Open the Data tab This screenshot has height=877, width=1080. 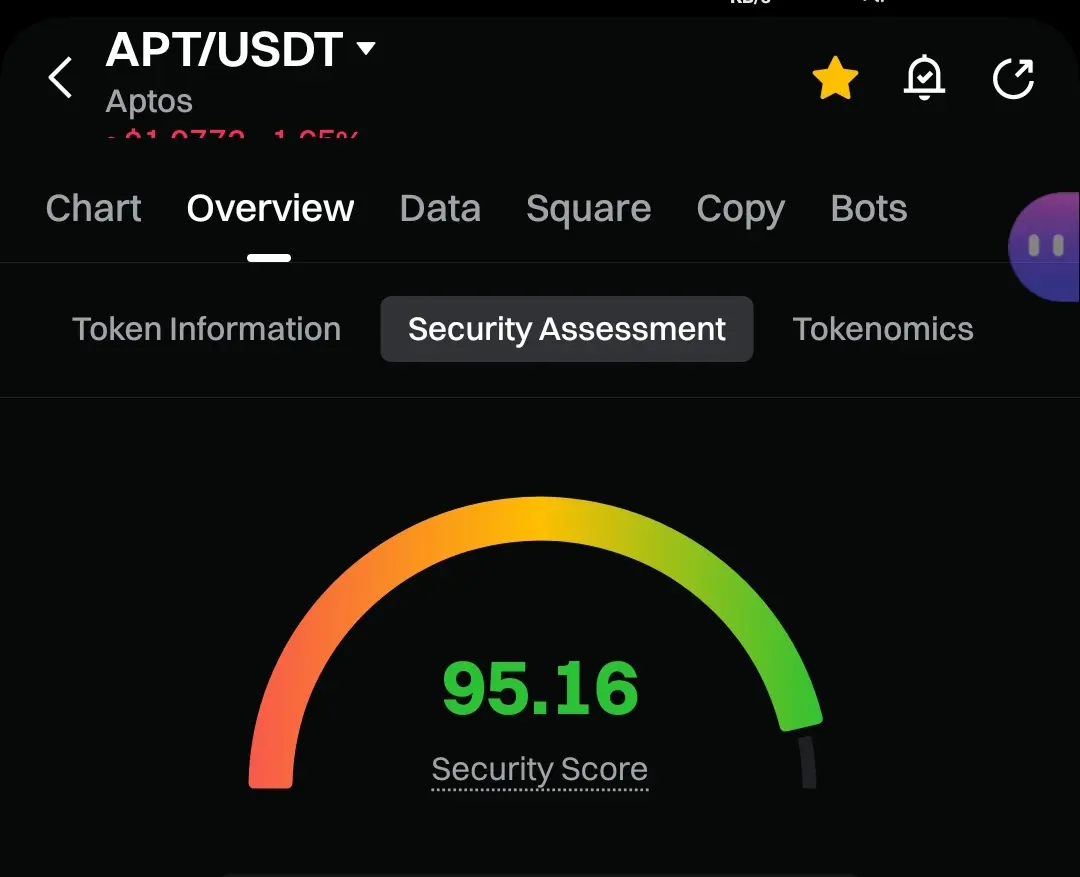coord(440,208)
